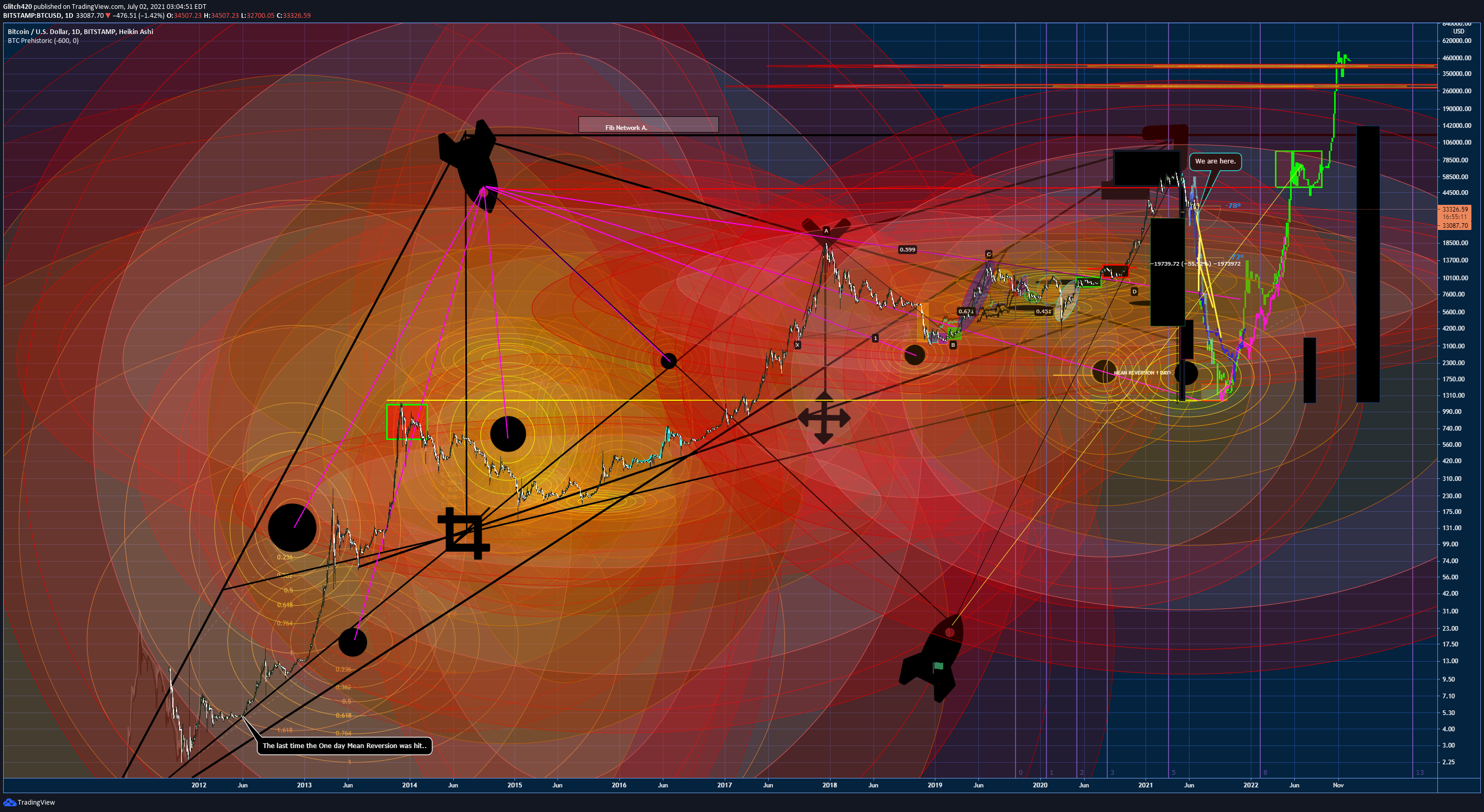Viewport: 1484px width, 812px height.
Task: Click the 'X' pattern point label
Action: (x=798, y=345)
